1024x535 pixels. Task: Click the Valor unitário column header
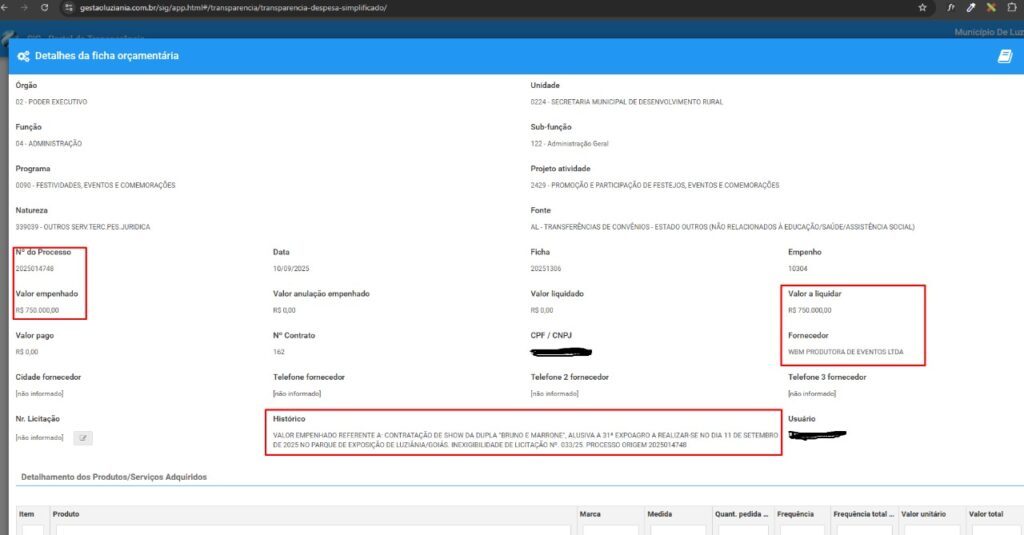click(925, 514)
